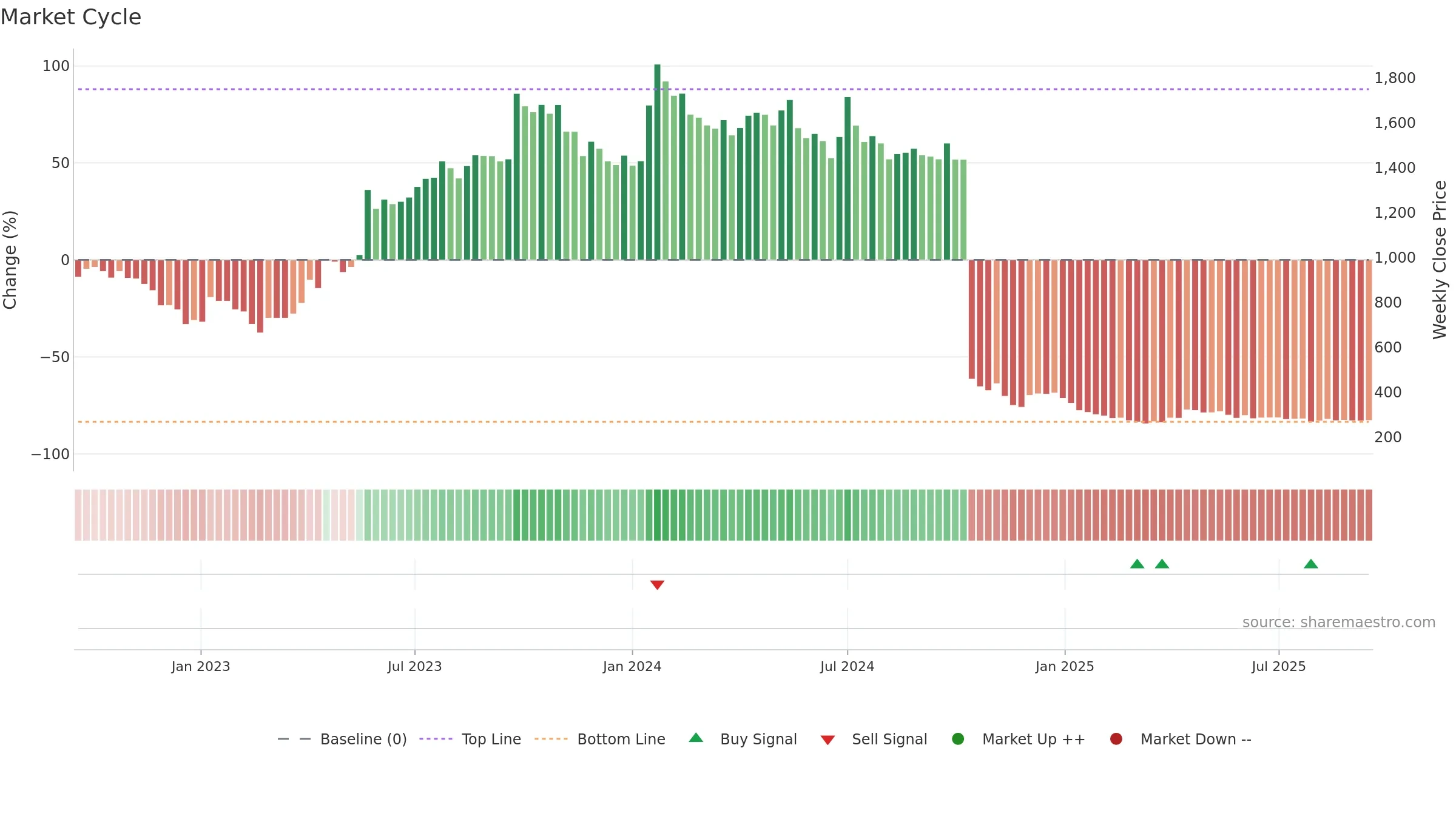Click the purple dotted Top Line legend swatch
This screenshot has width=1456, height=819.
point(436,739)
